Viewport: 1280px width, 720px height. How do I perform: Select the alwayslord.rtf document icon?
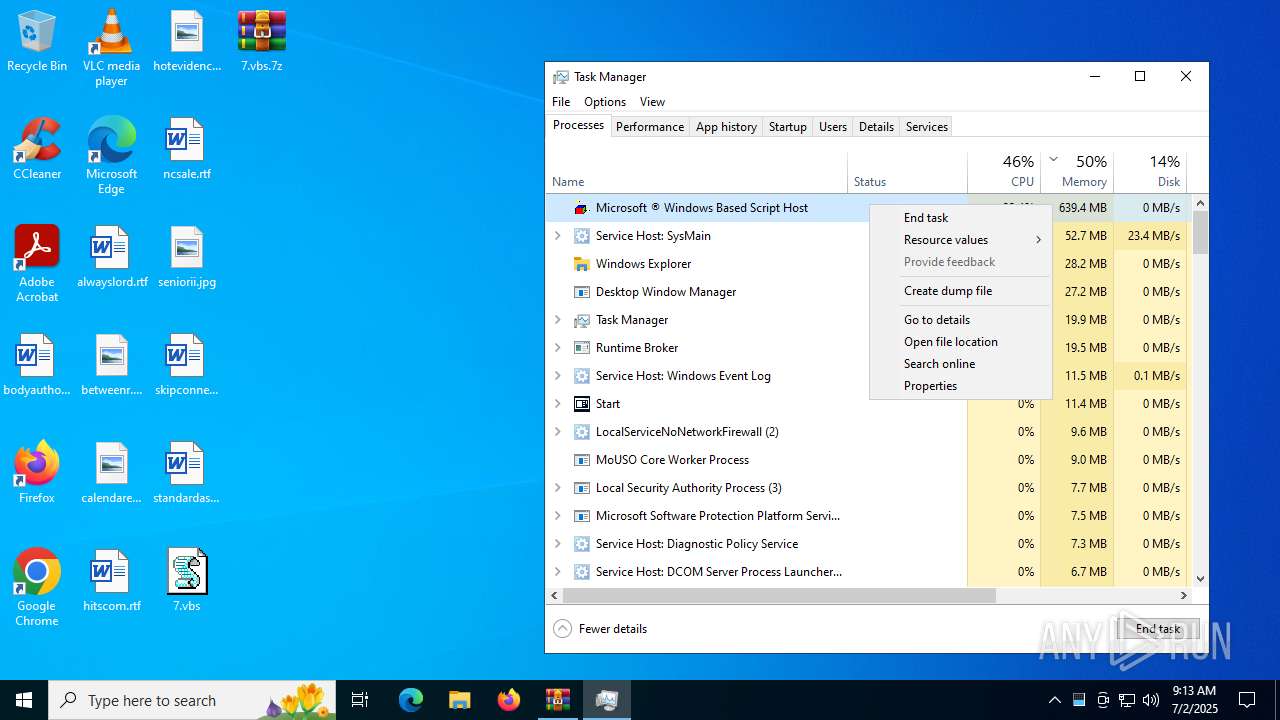112,257
